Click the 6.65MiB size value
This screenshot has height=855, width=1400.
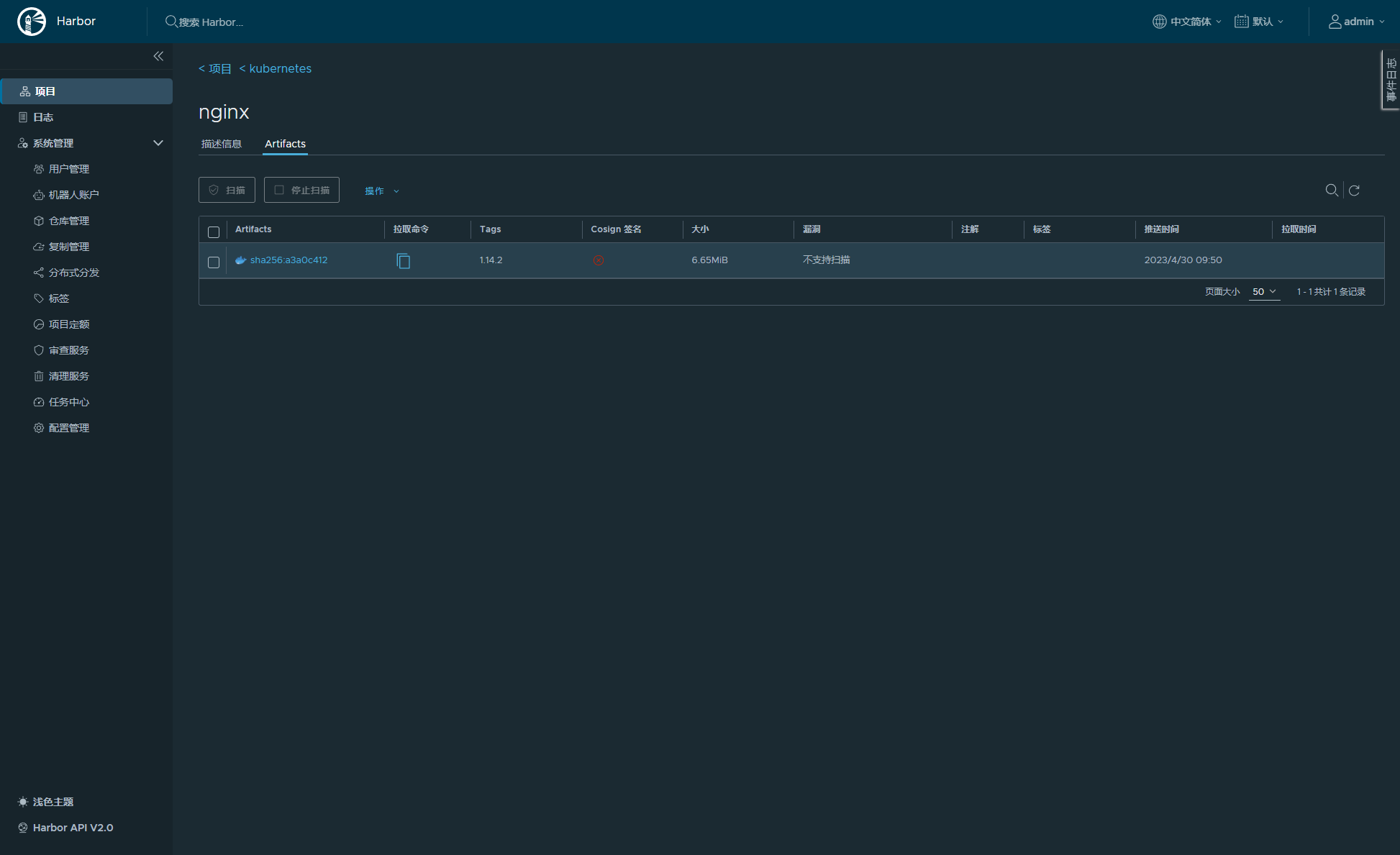click(x=709, y=260)
